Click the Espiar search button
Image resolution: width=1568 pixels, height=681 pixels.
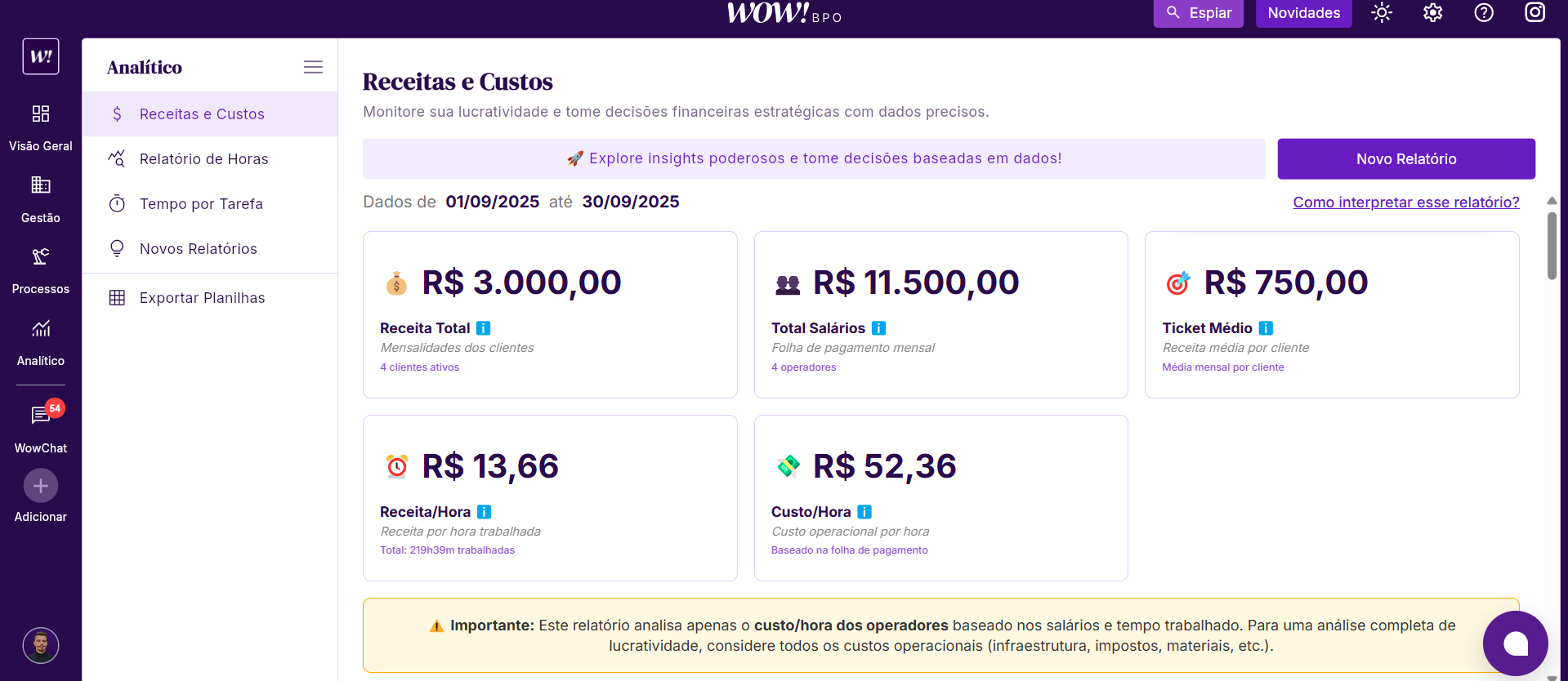[1198, 13]
